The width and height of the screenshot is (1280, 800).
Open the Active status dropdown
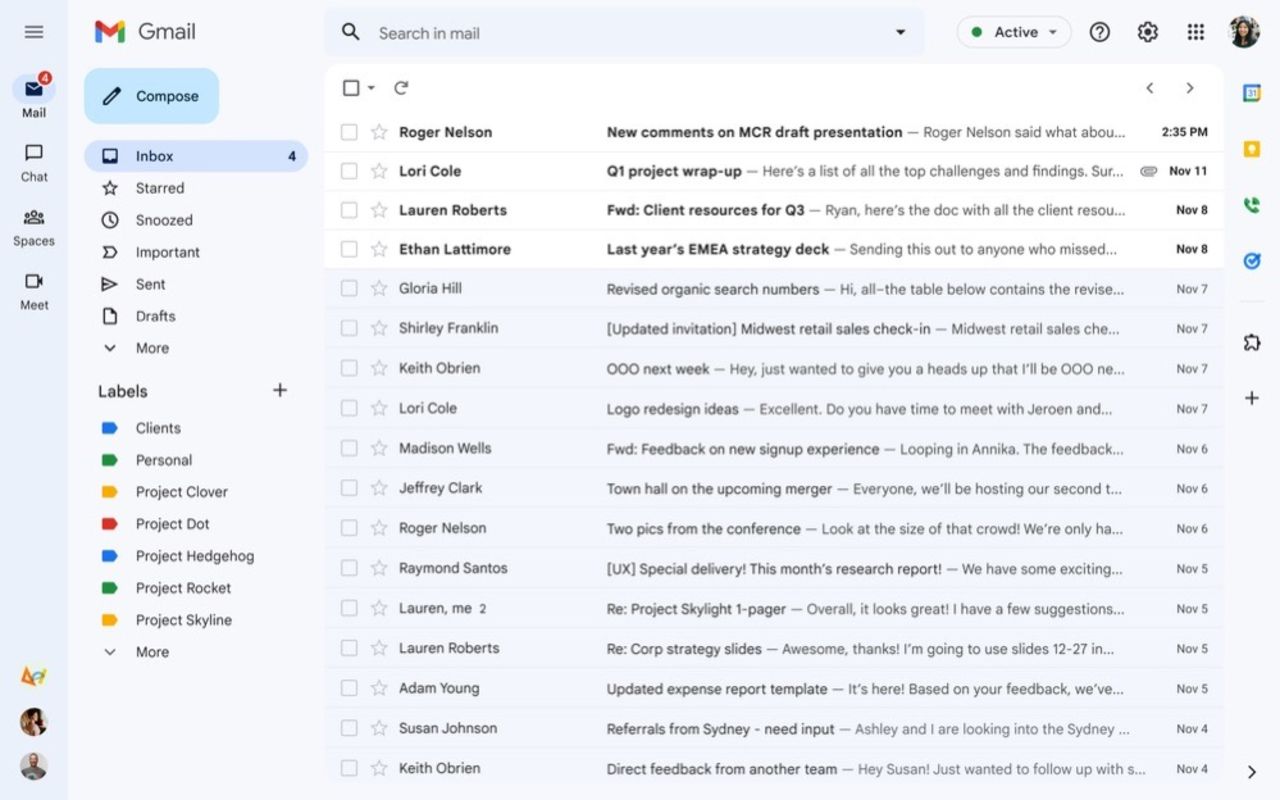[1014, 31]
